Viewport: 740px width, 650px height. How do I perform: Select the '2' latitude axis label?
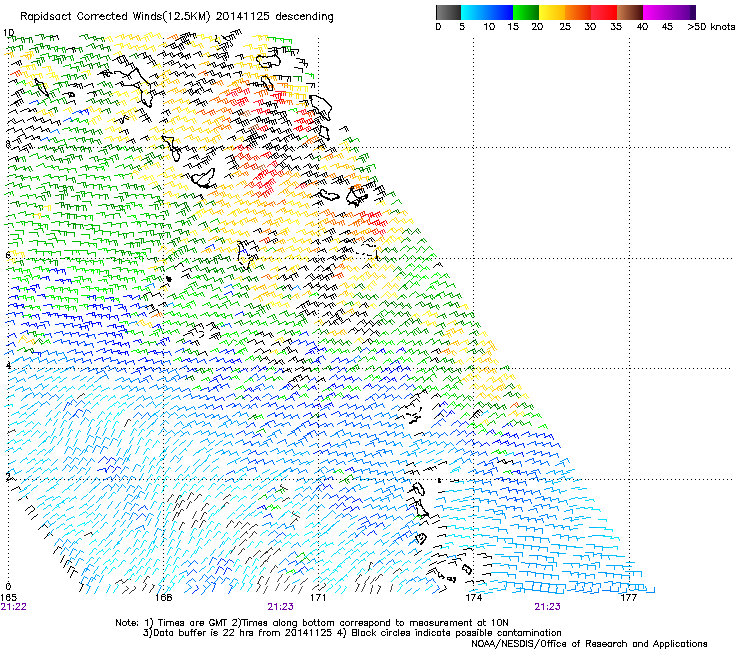[8, 476]
